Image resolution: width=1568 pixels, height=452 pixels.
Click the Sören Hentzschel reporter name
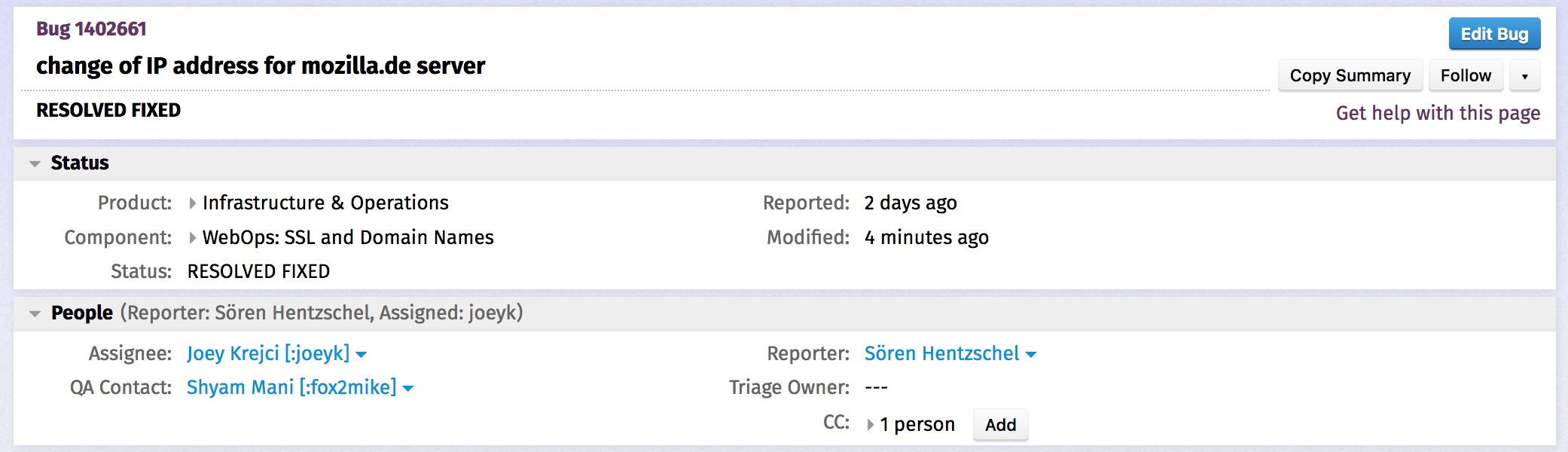tap(941, 353)
